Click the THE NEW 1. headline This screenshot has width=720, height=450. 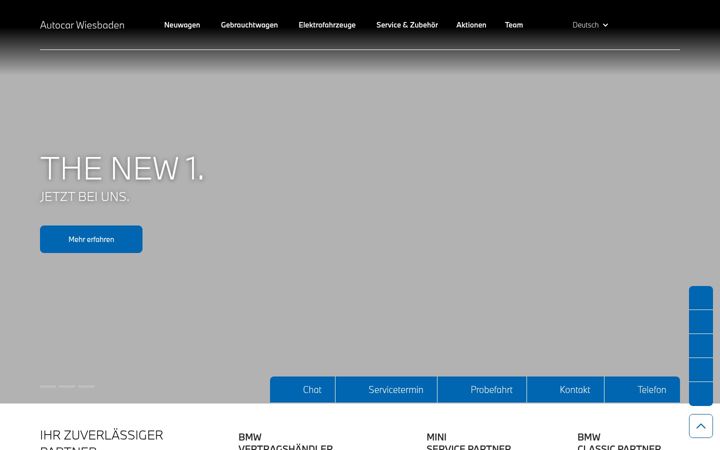[122, 169]
